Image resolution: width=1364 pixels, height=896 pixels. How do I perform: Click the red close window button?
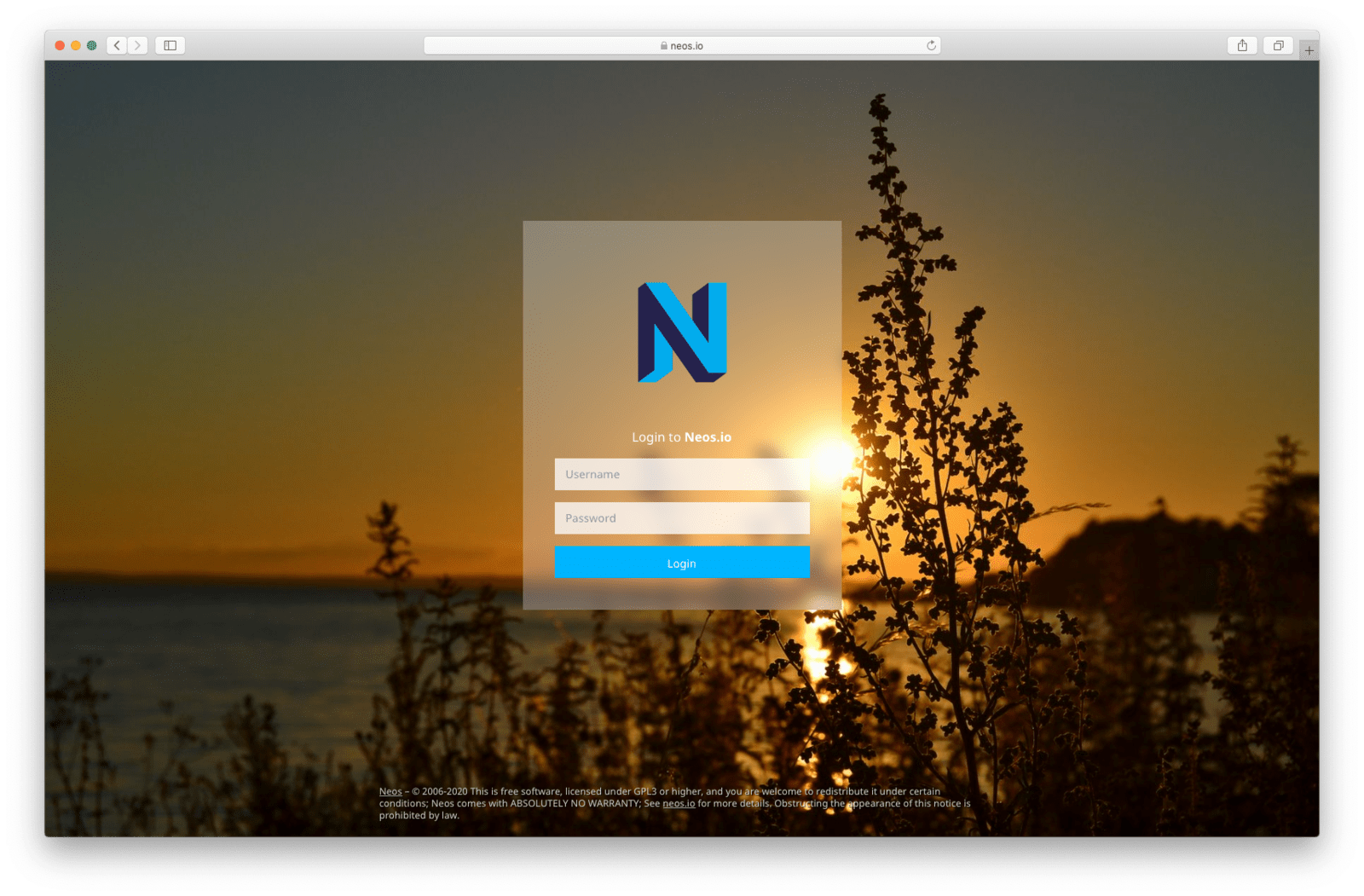click(x=60, y=45)
